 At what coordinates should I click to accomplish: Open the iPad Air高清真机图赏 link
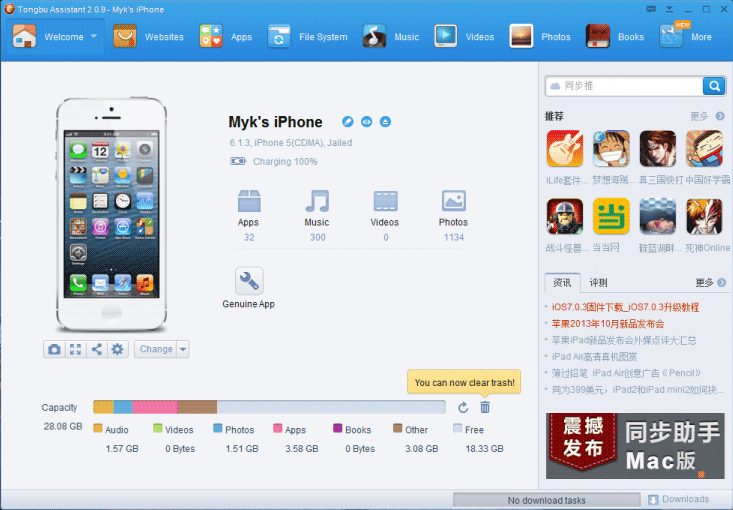pos(594,357)
